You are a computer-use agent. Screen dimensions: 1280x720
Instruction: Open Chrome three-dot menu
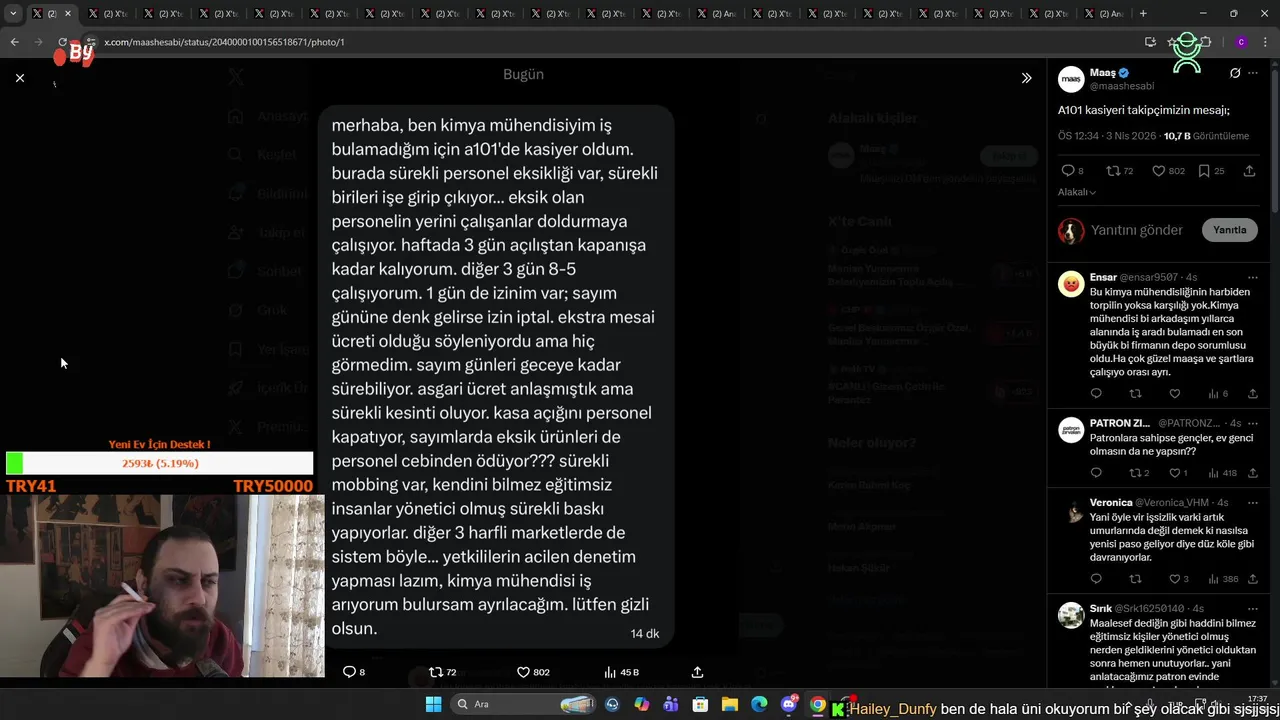click(x=1266, y=42)
